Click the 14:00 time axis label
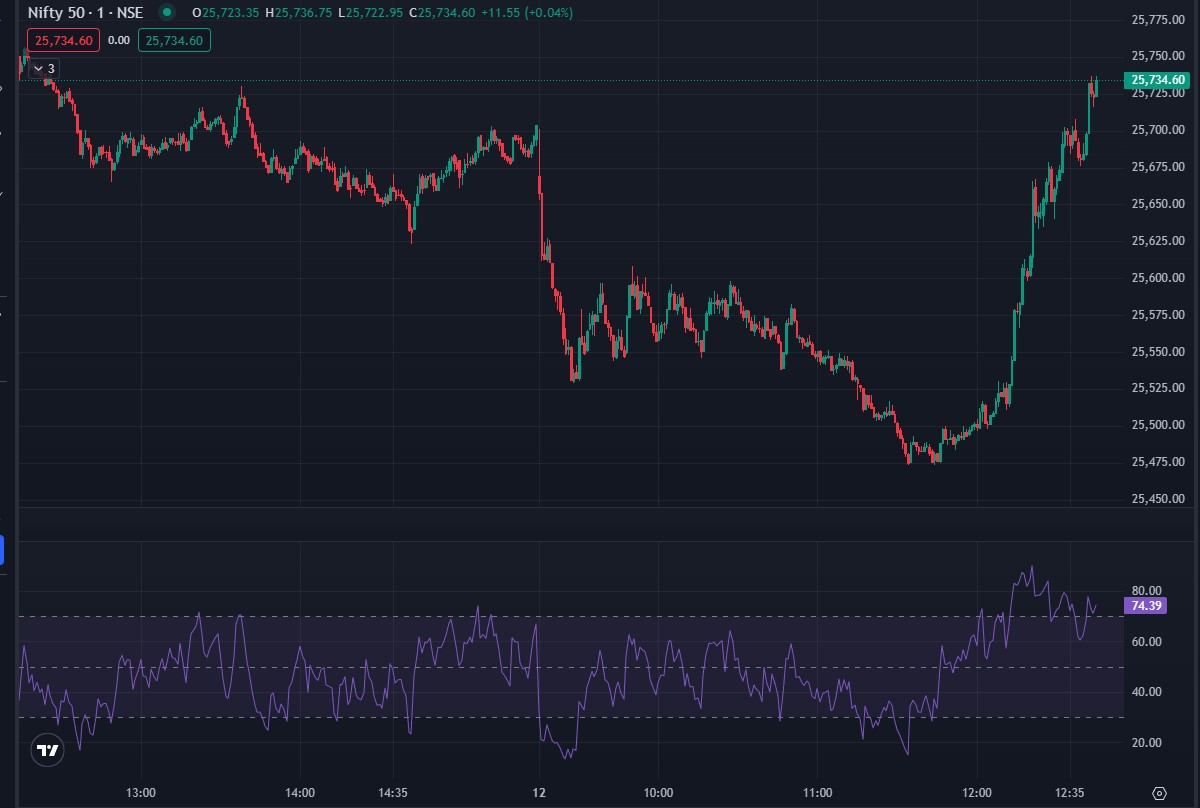Viewport: 1200px width, 808px height. (300, 793)
